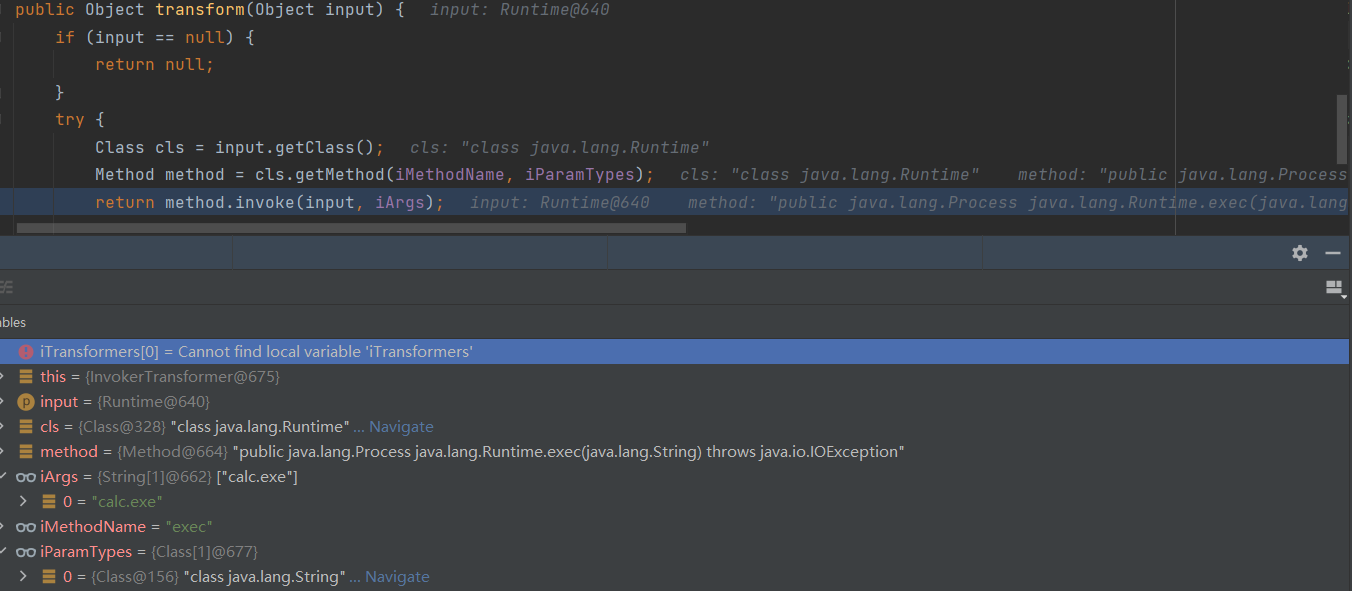Expand the Class@156 element under iParamTypes
The width and height of the screenshot is (1352, 591).
23,577
